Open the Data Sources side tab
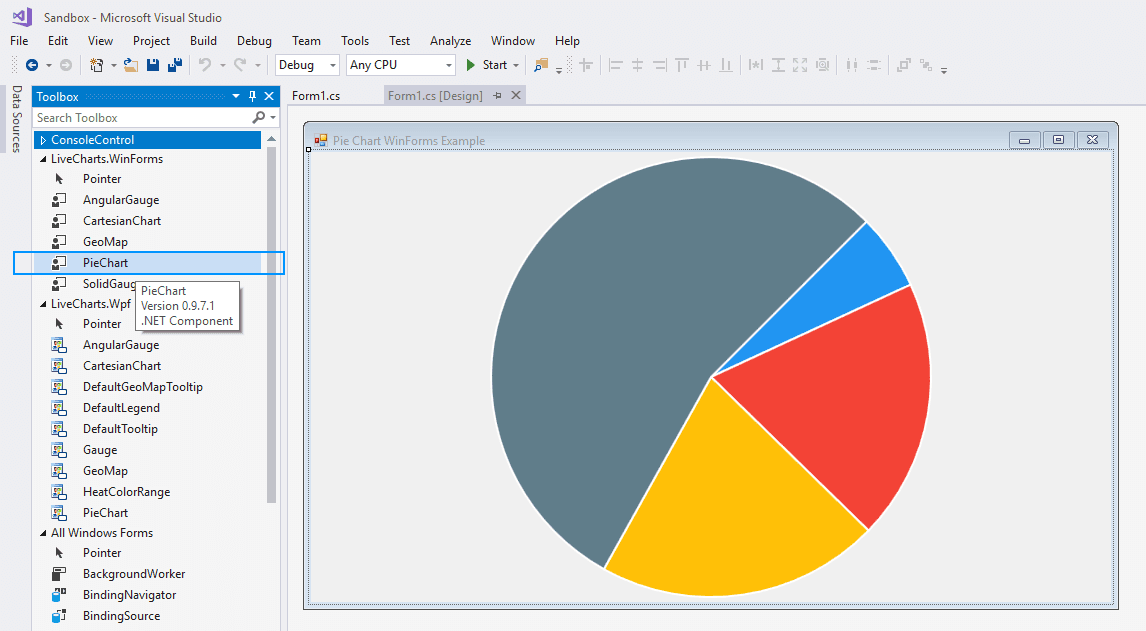The image size is (1146, 631). [16, 118]
